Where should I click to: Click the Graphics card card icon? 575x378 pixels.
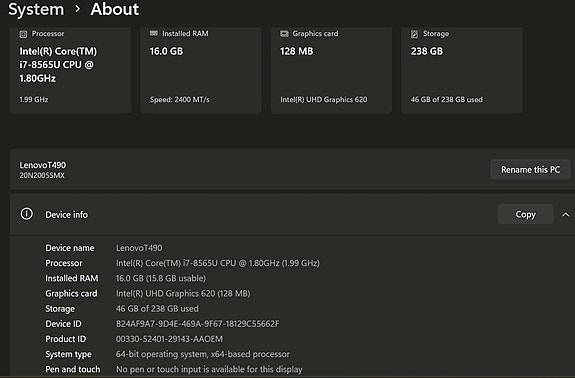(x=284, y=34)
